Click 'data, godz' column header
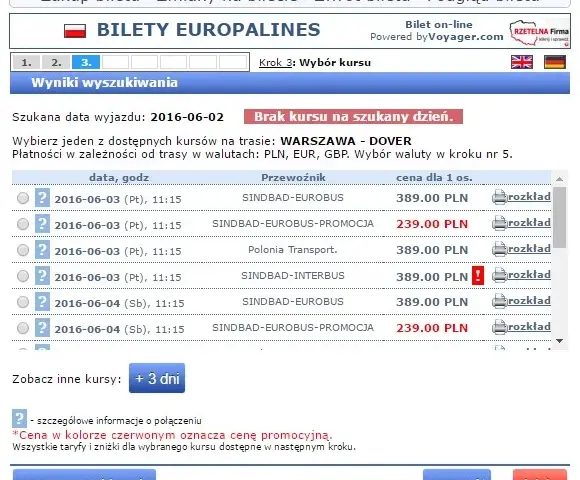The height and width of the screenshot is (480, 580). click(x=119, y=178)
